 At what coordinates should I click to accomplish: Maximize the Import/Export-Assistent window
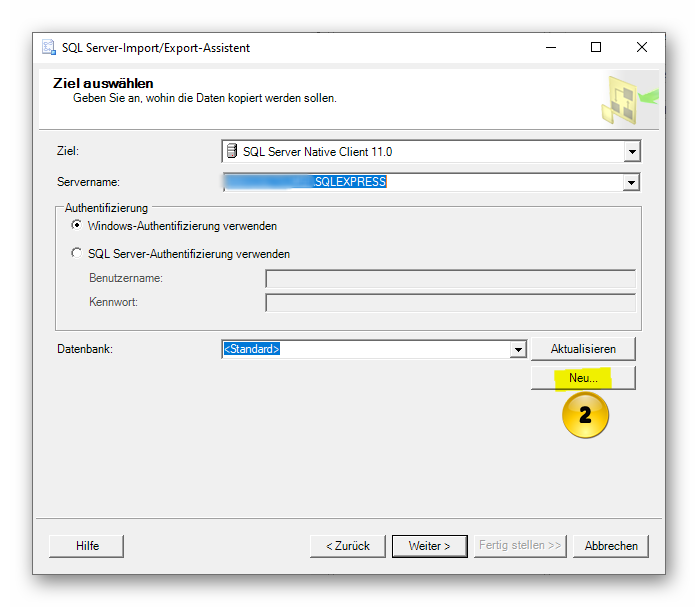pyautogui.click(x=596, y=48)
